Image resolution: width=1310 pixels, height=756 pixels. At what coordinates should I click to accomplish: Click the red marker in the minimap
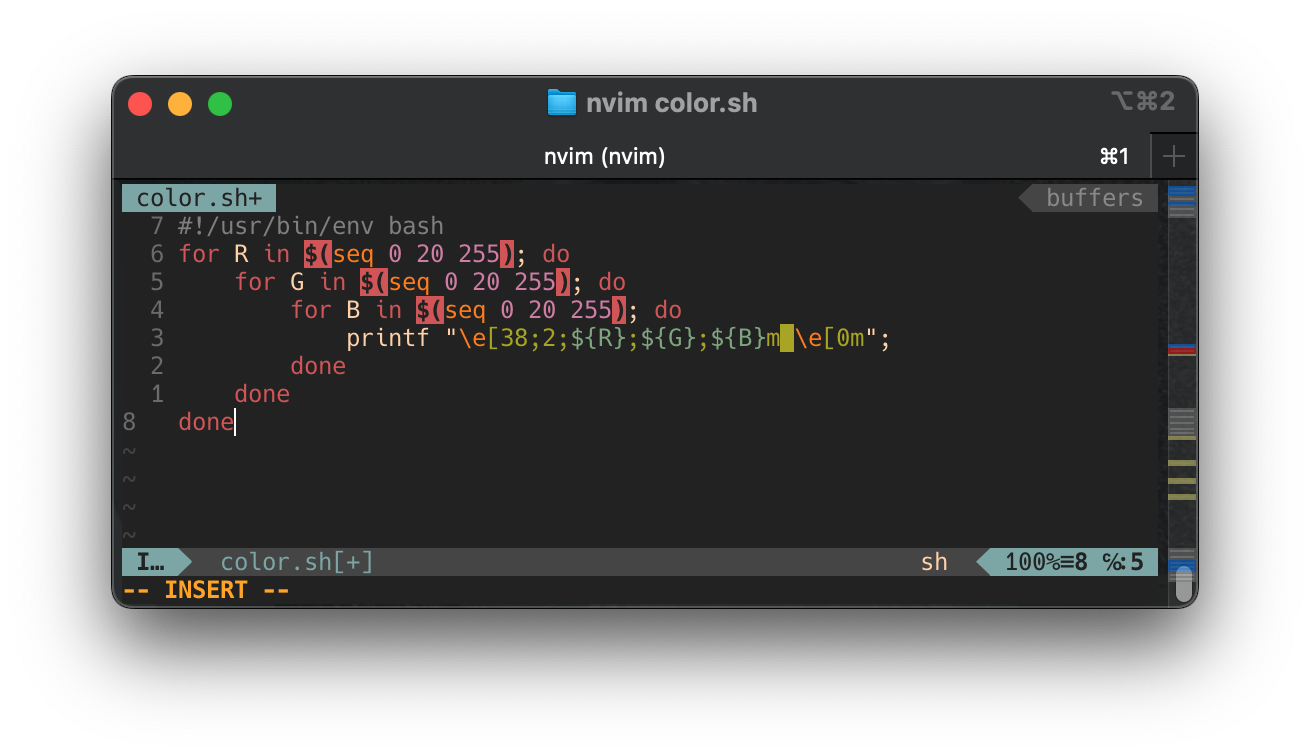[1182, 351]
